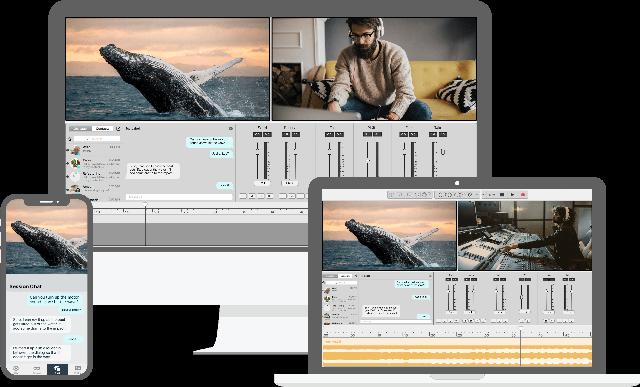Image resolution: width=640 pixels, height=387 pixels.
Task: Click the fourth mixer channel fader handle on laptop
Action: [x=521, y=297]
